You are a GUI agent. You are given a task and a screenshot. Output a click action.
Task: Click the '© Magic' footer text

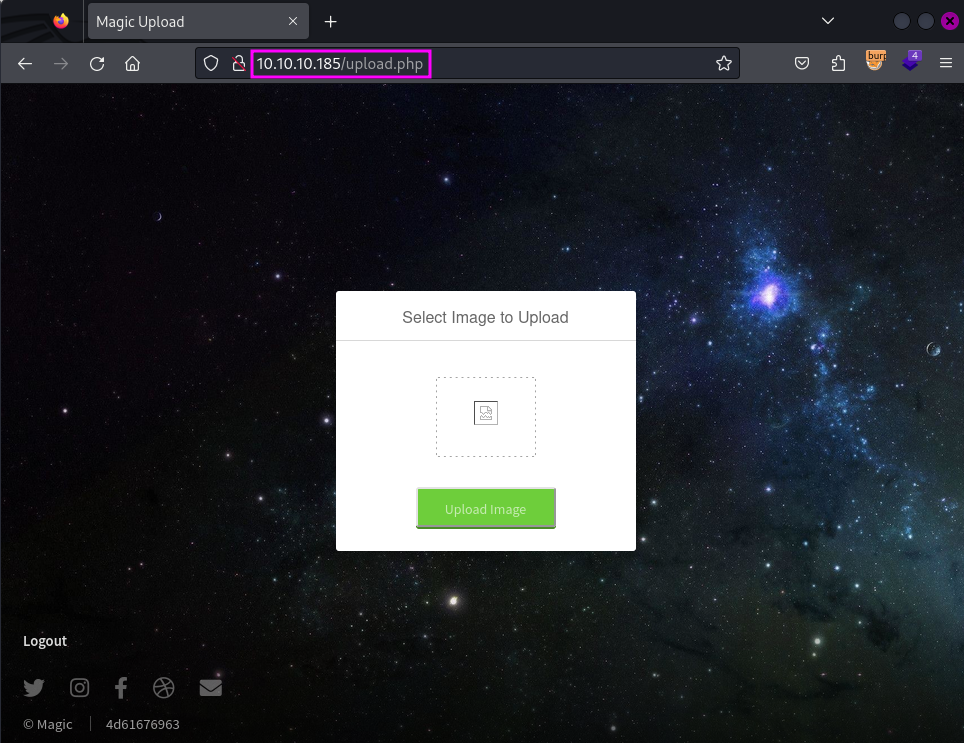48,725
